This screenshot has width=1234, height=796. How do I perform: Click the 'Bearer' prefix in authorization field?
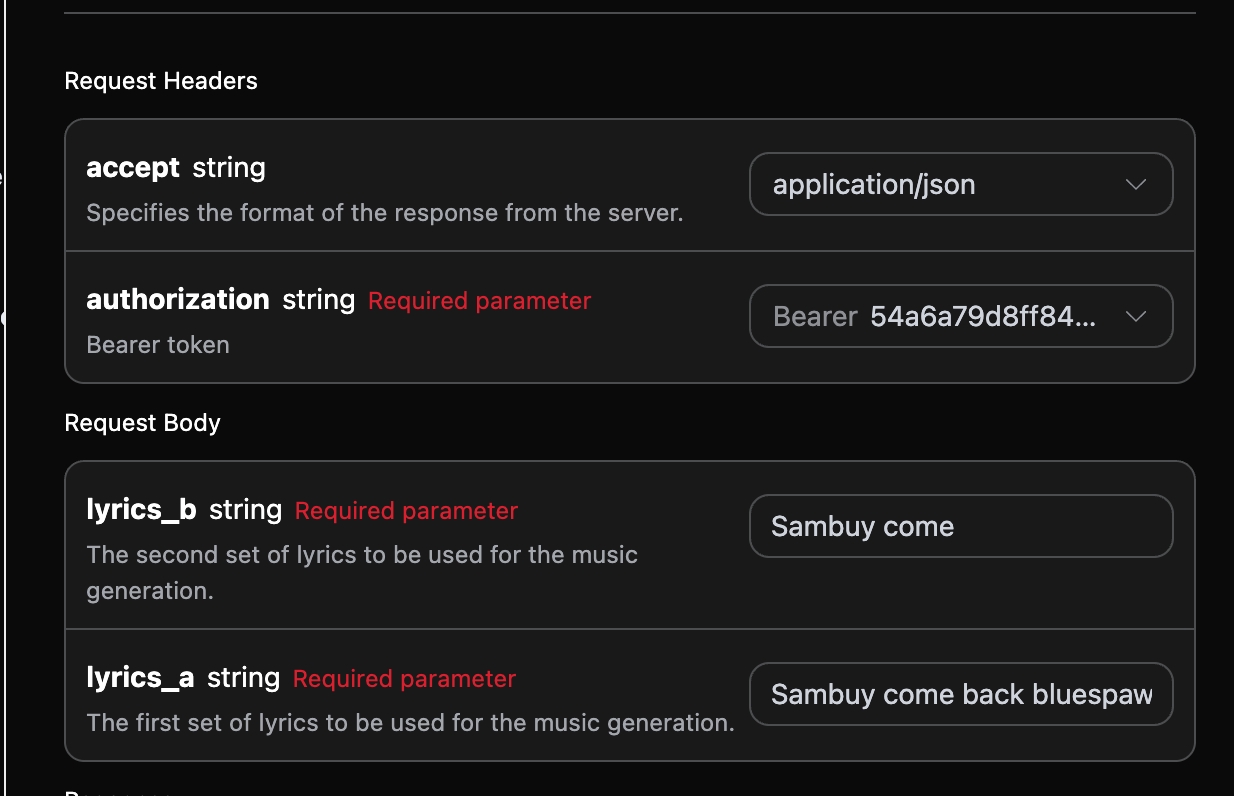(x=815, y=317)
